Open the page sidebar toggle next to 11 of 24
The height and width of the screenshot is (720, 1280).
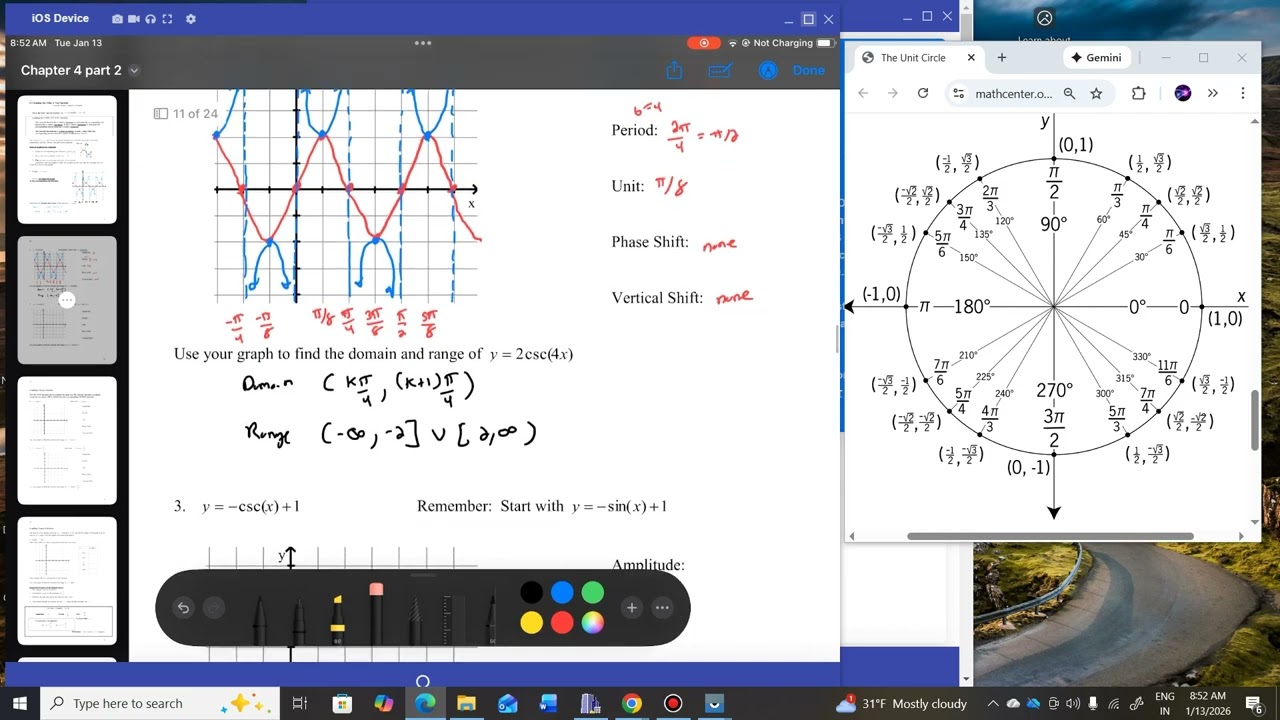(x=160, y=114)
